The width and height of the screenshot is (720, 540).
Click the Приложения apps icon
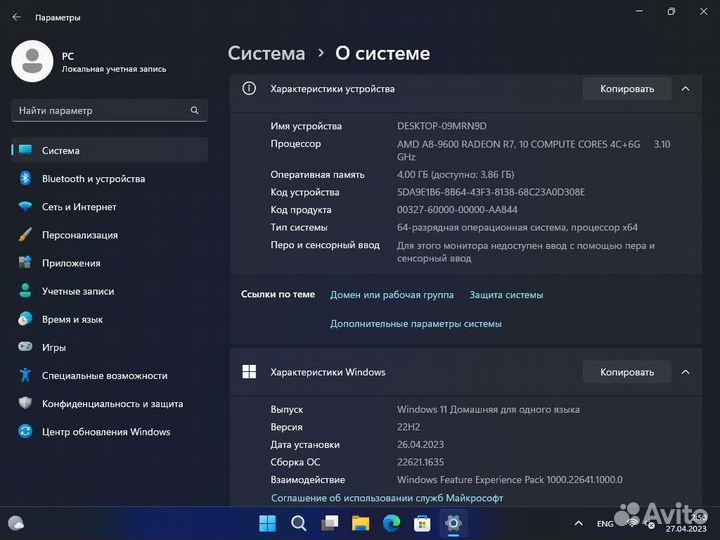coord(25,262)
